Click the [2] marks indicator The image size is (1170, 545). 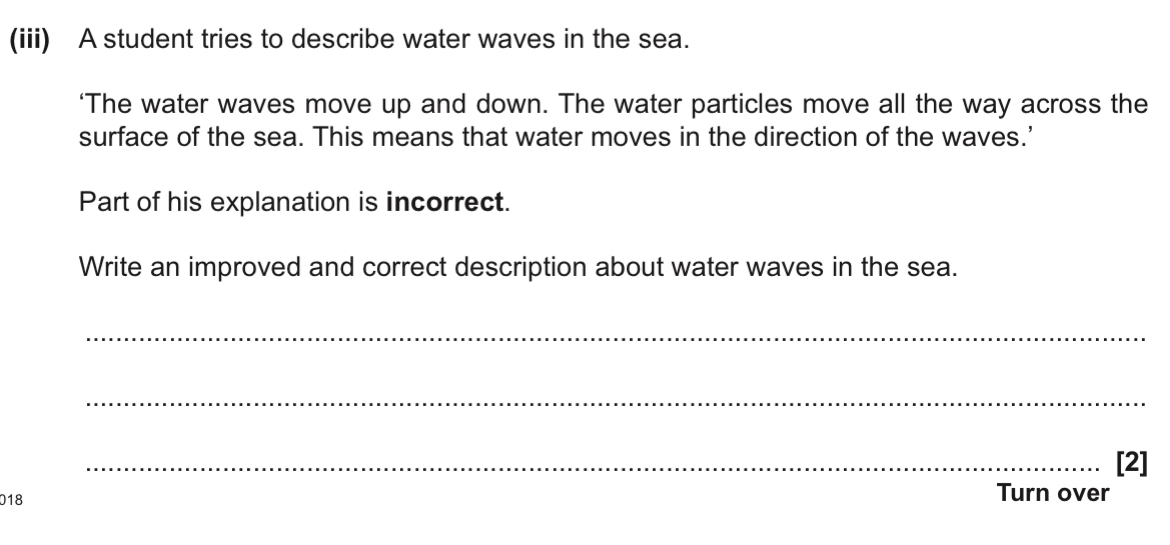pyautogui.click(x=1131, y=463)
